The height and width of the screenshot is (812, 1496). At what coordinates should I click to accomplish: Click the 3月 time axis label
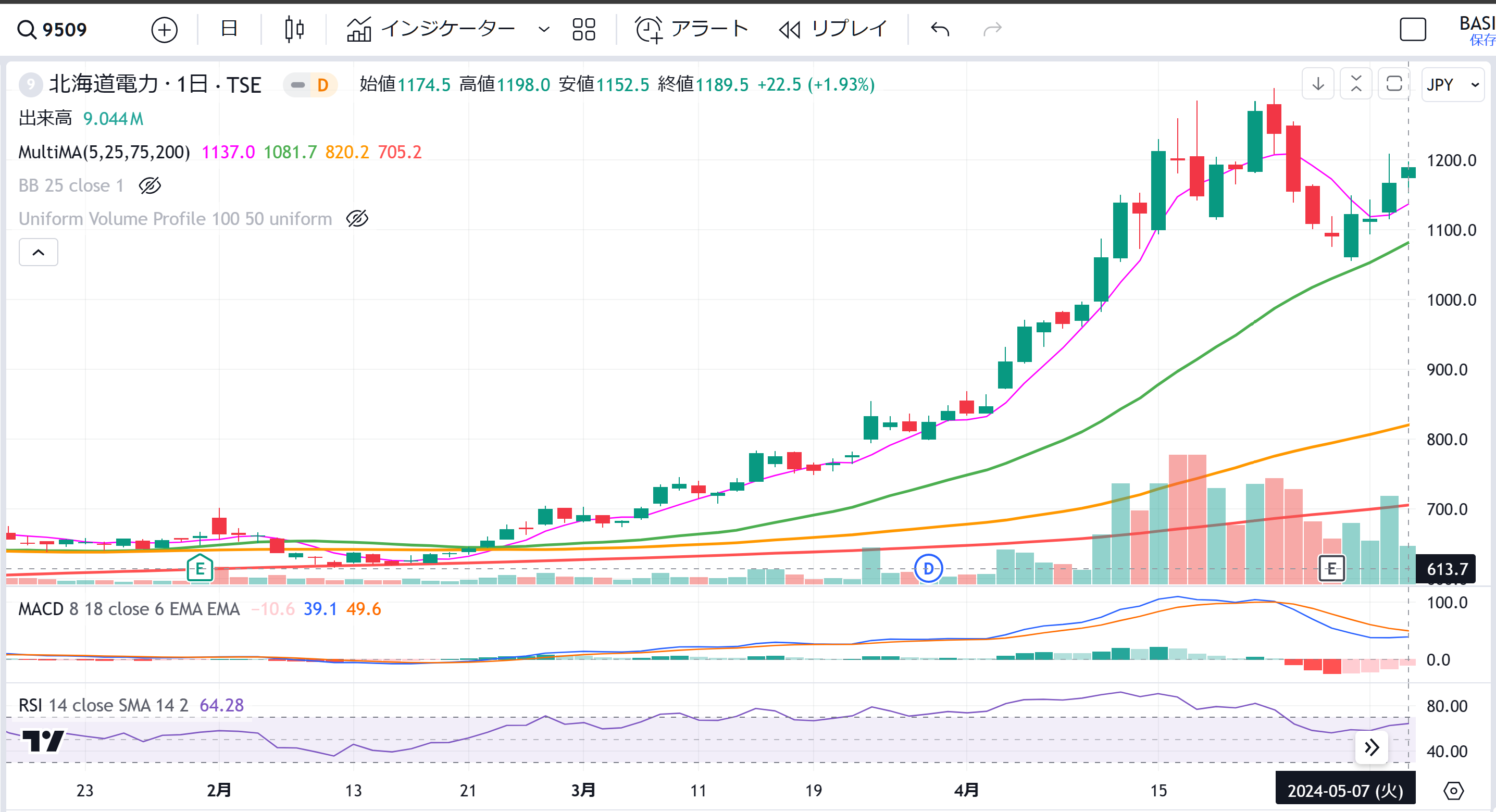[583, 791]
